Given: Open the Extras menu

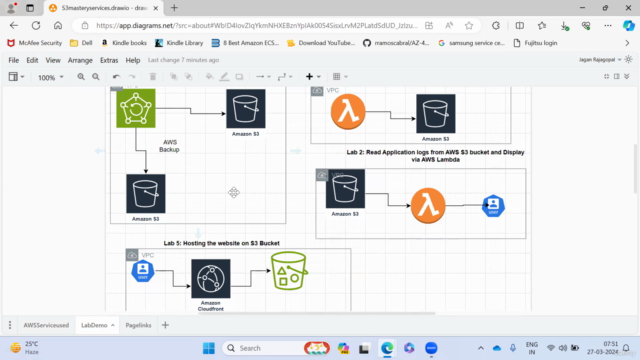Looking at the screenshot, I should (x=109, y=60).
